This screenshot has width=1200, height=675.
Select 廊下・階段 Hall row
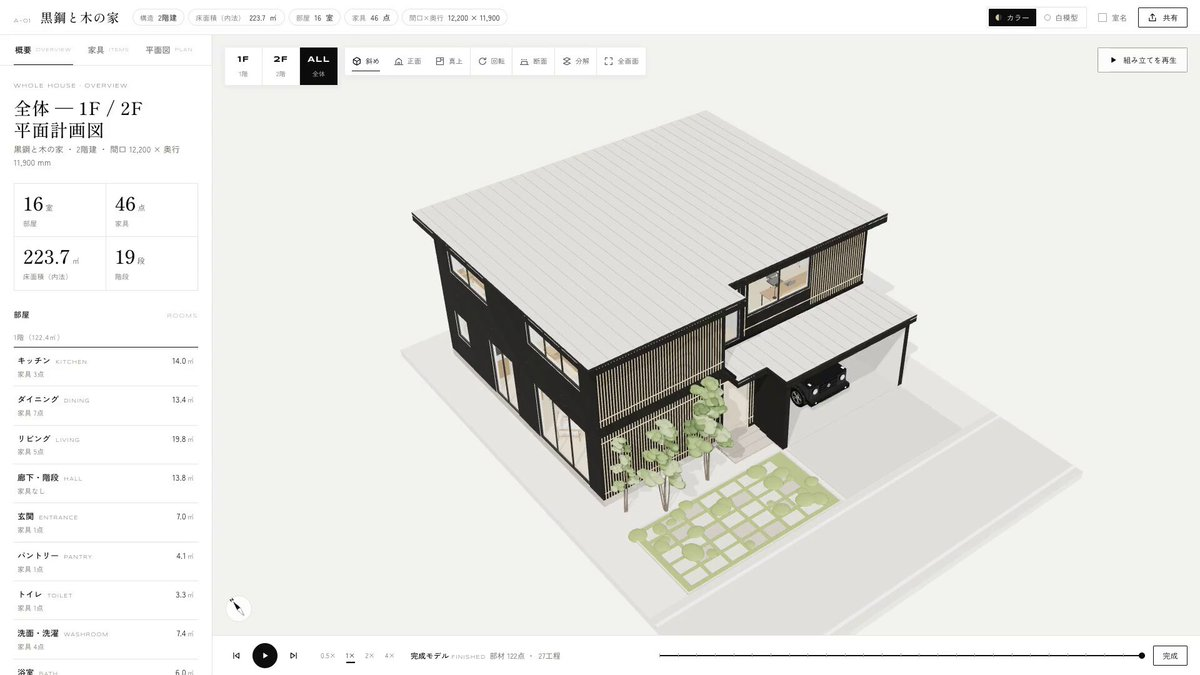tap(106, 484)
